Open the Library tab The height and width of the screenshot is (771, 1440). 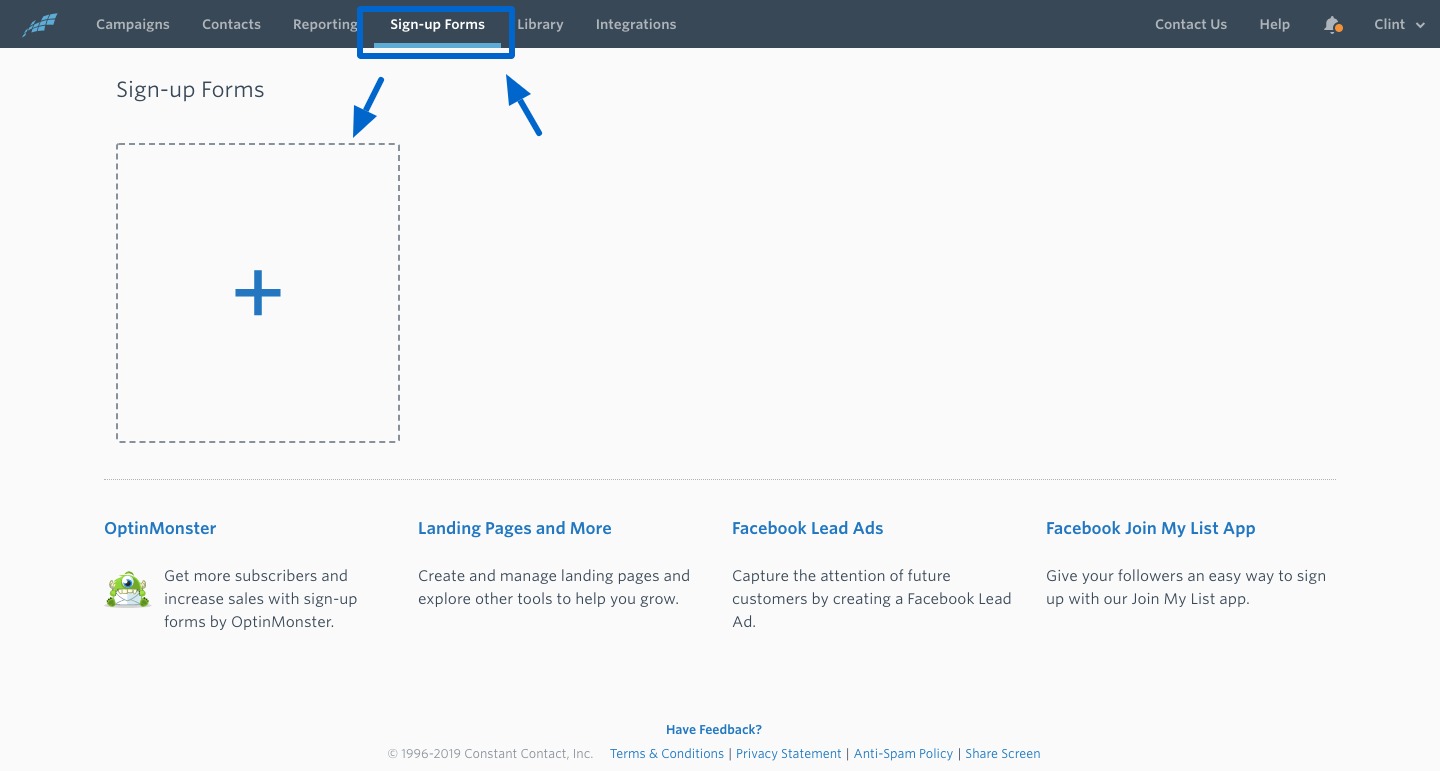(540, 24)
